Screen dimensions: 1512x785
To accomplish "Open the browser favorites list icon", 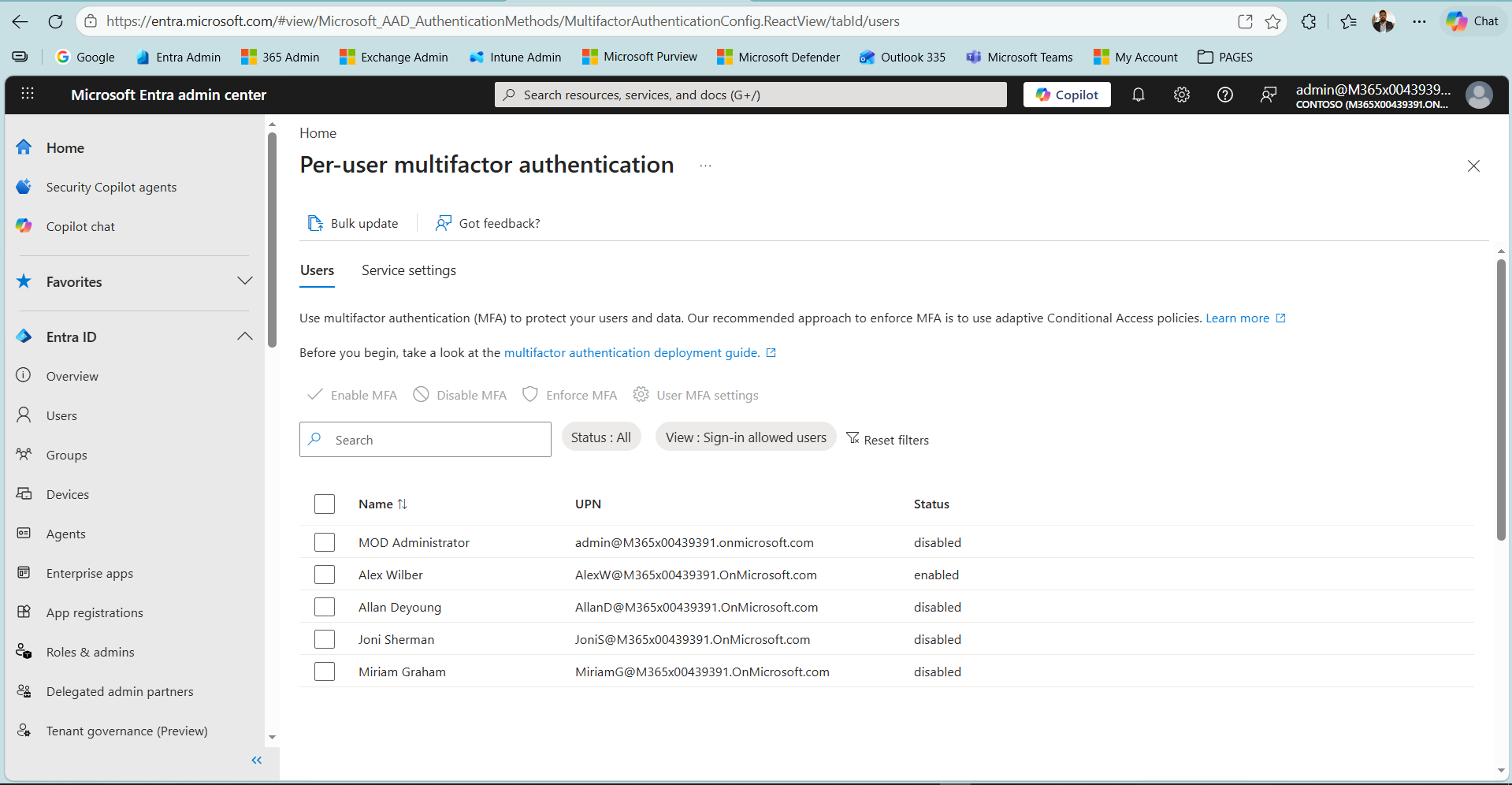I will 1348,21.
